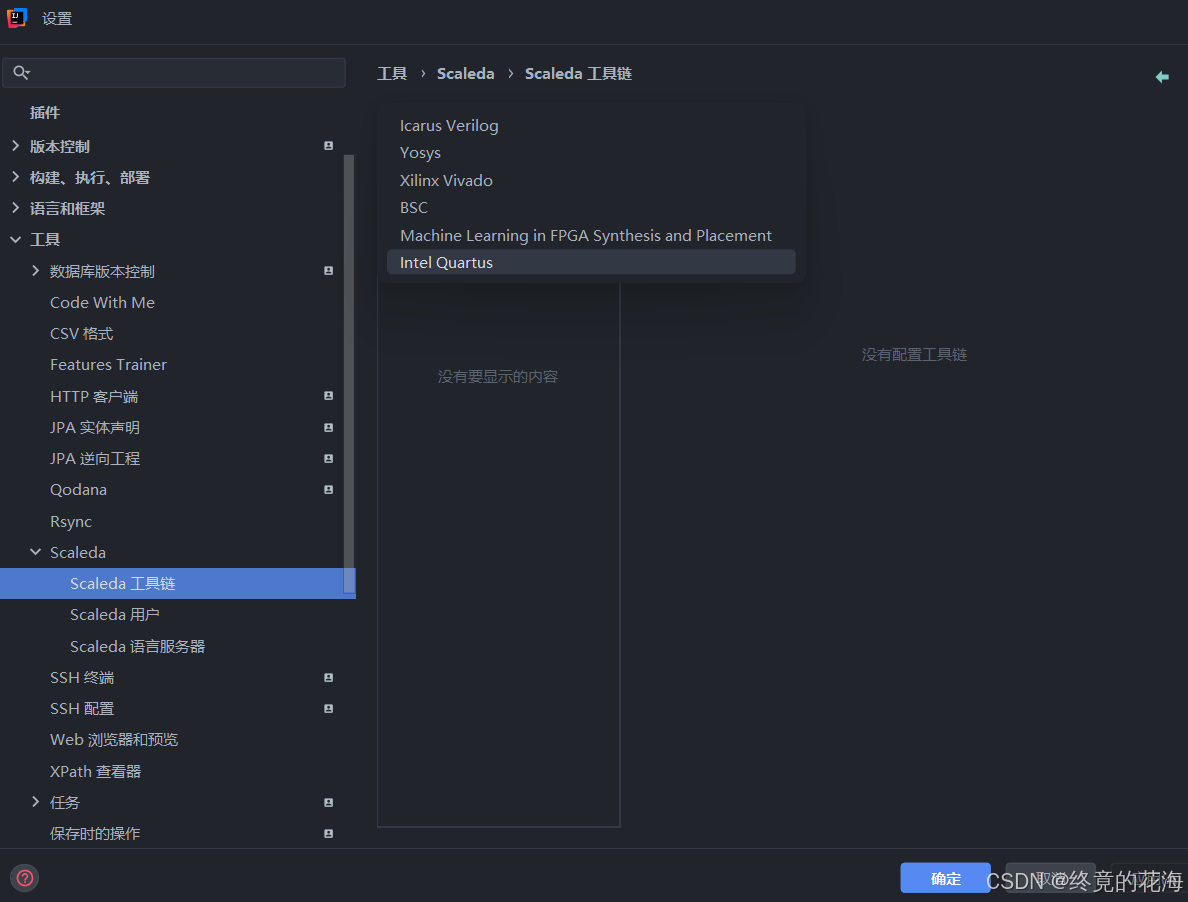Expand the 任务 tree node
This screenshot has width=1188, height=902.
click(x=36, y=801)
